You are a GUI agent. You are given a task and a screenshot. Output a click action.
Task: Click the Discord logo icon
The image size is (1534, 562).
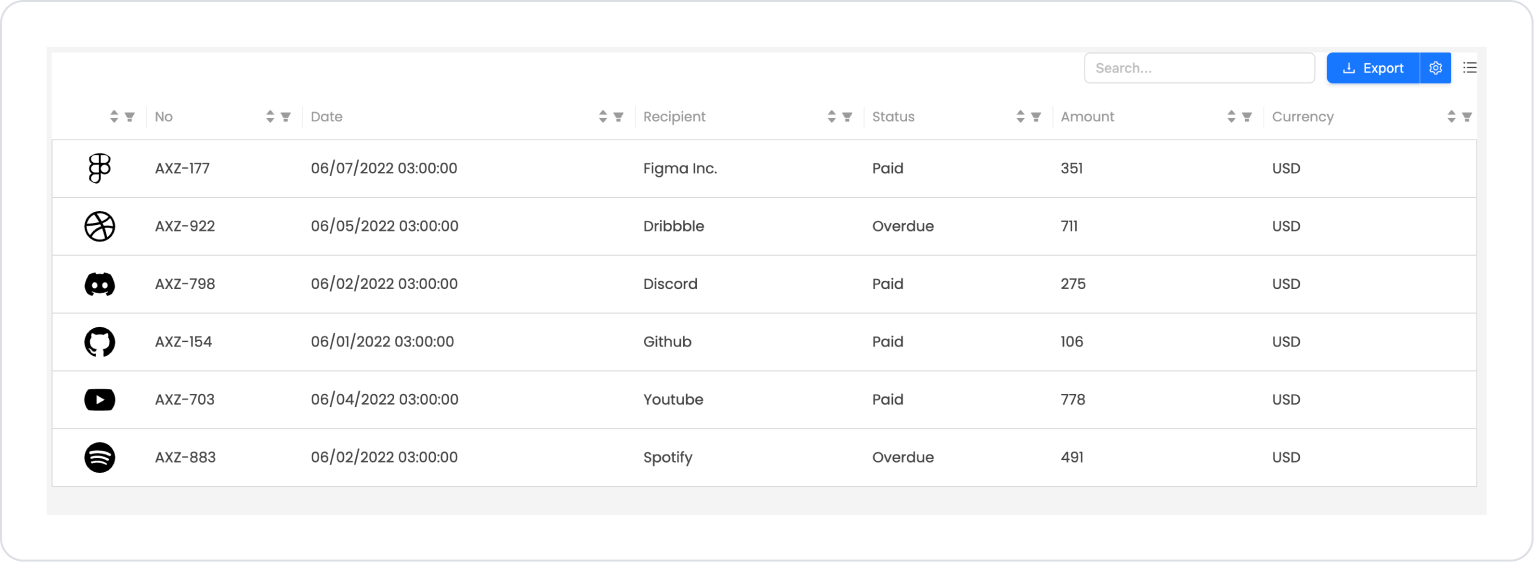[x=99, y=285]
